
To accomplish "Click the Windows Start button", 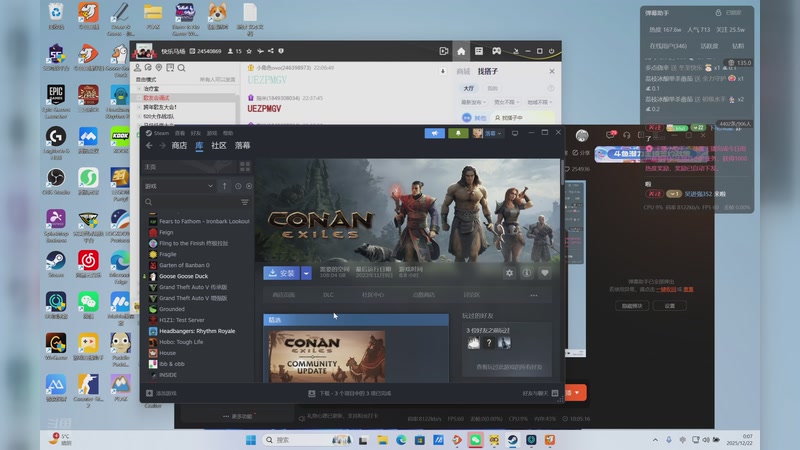I will 251,440.
